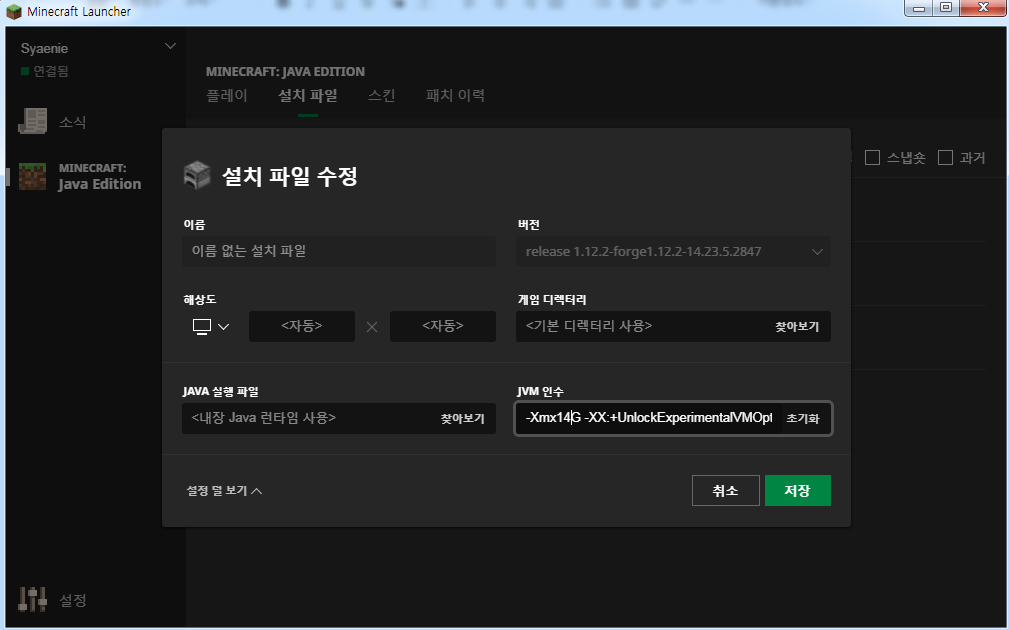Screen dimensions: 1009x630
Task: Switch to the 설치 파일 tab
Action: click(308, 95)
